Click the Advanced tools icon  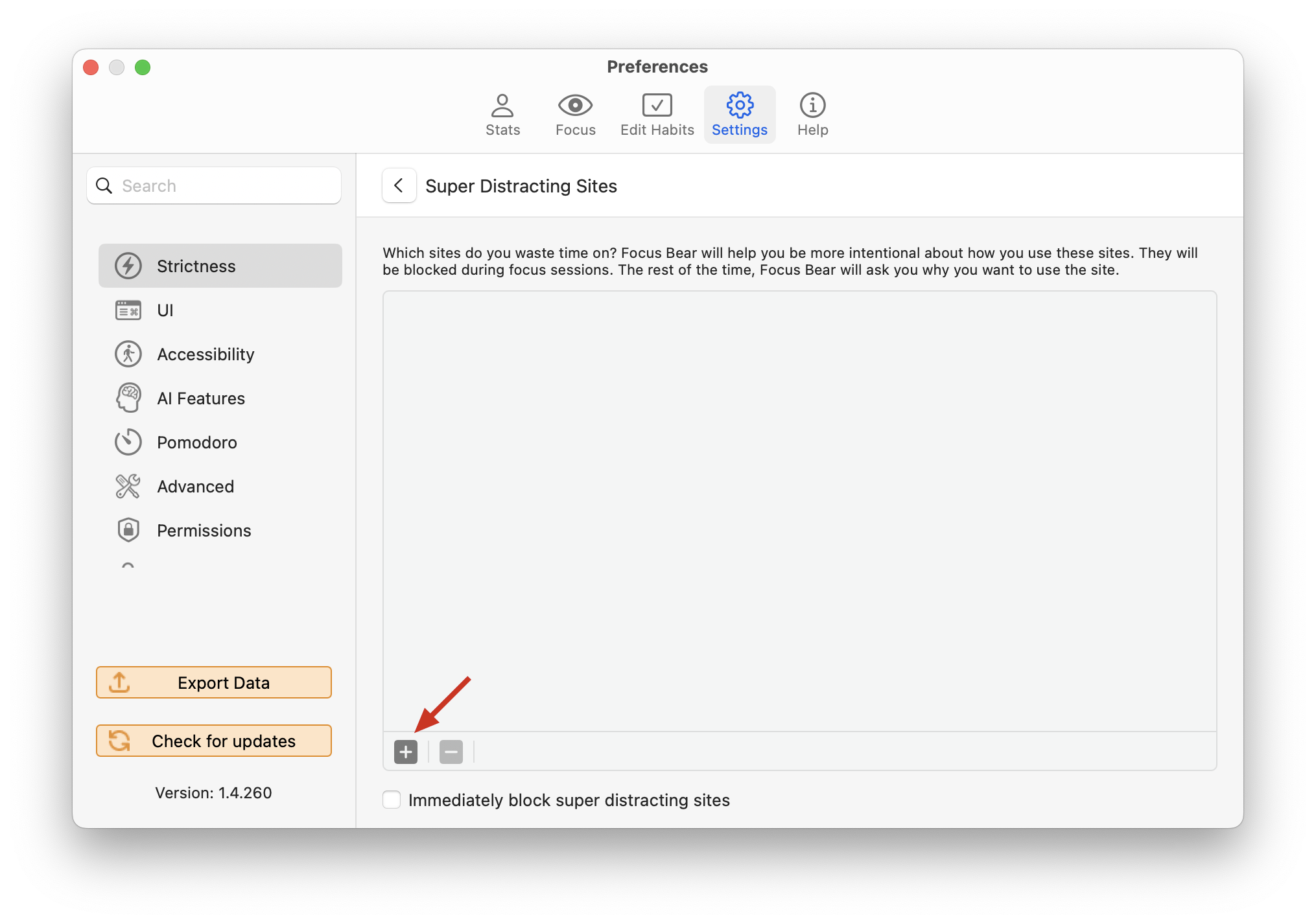click(x=128, y=486)
